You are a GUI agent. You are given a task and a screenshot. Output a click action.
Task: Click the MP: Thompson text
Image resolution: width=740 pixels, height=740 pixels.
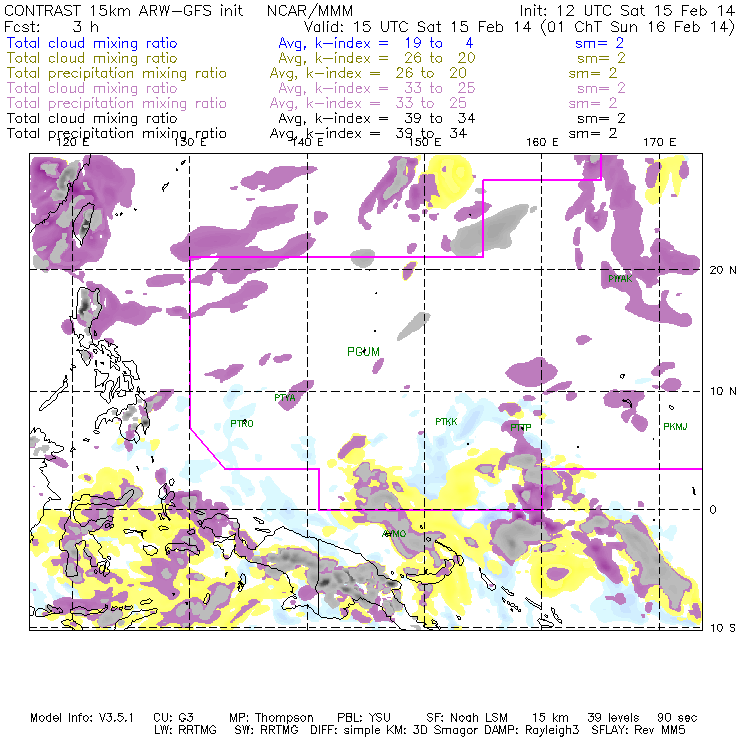(271, 718)
